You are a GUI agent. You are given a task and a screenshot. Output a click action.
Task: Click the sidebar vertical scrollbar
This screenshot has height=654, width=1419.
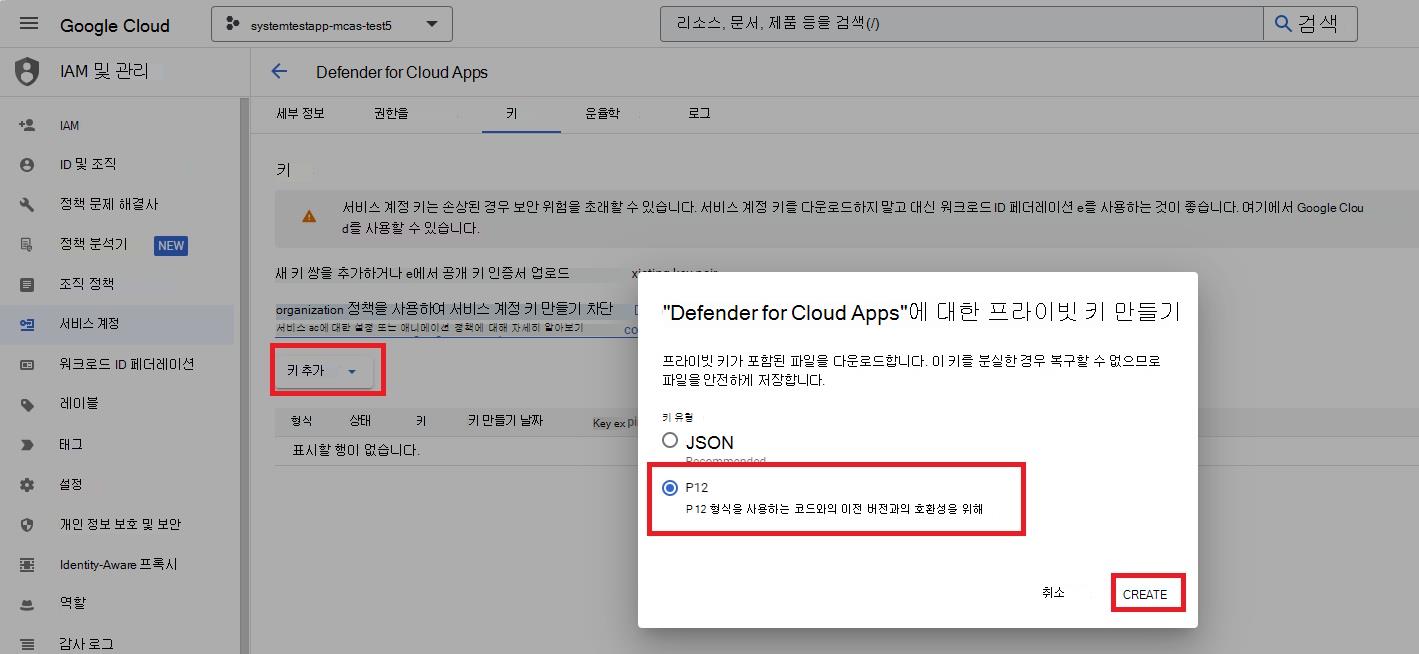[x=244, y=375]
